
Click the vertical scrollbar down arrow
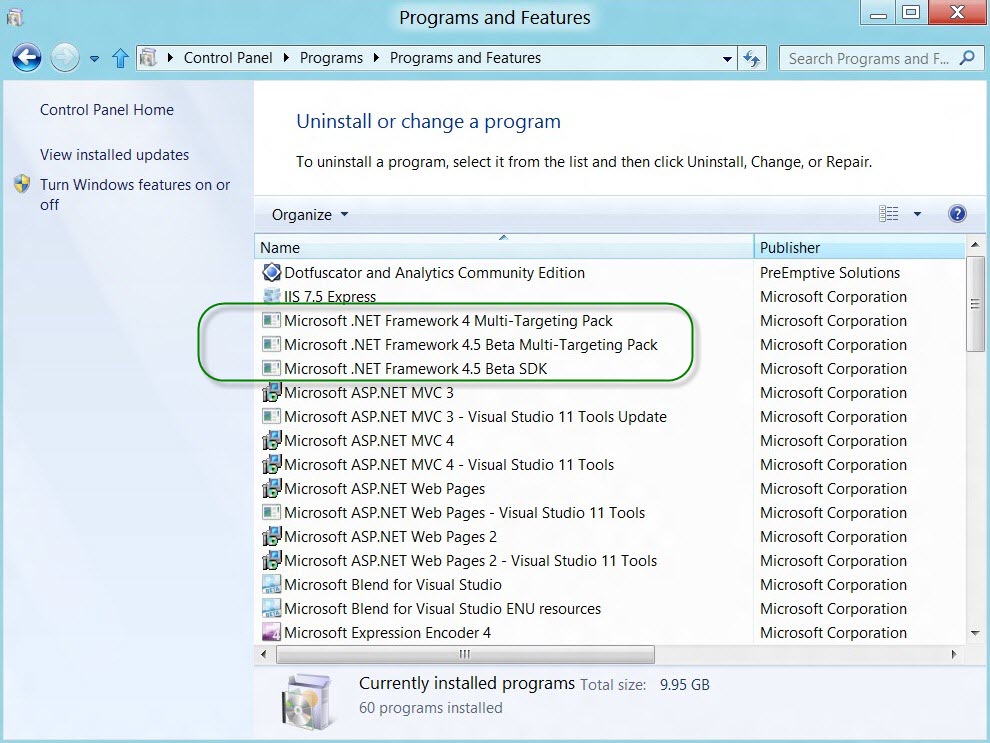click(x=975, y=633)
